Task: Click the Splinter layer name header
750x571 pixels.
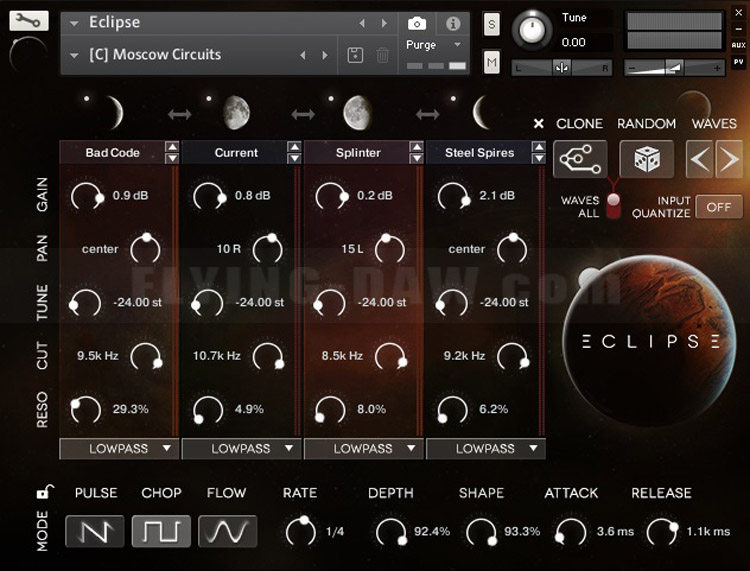Action: (x=358, y=153)
